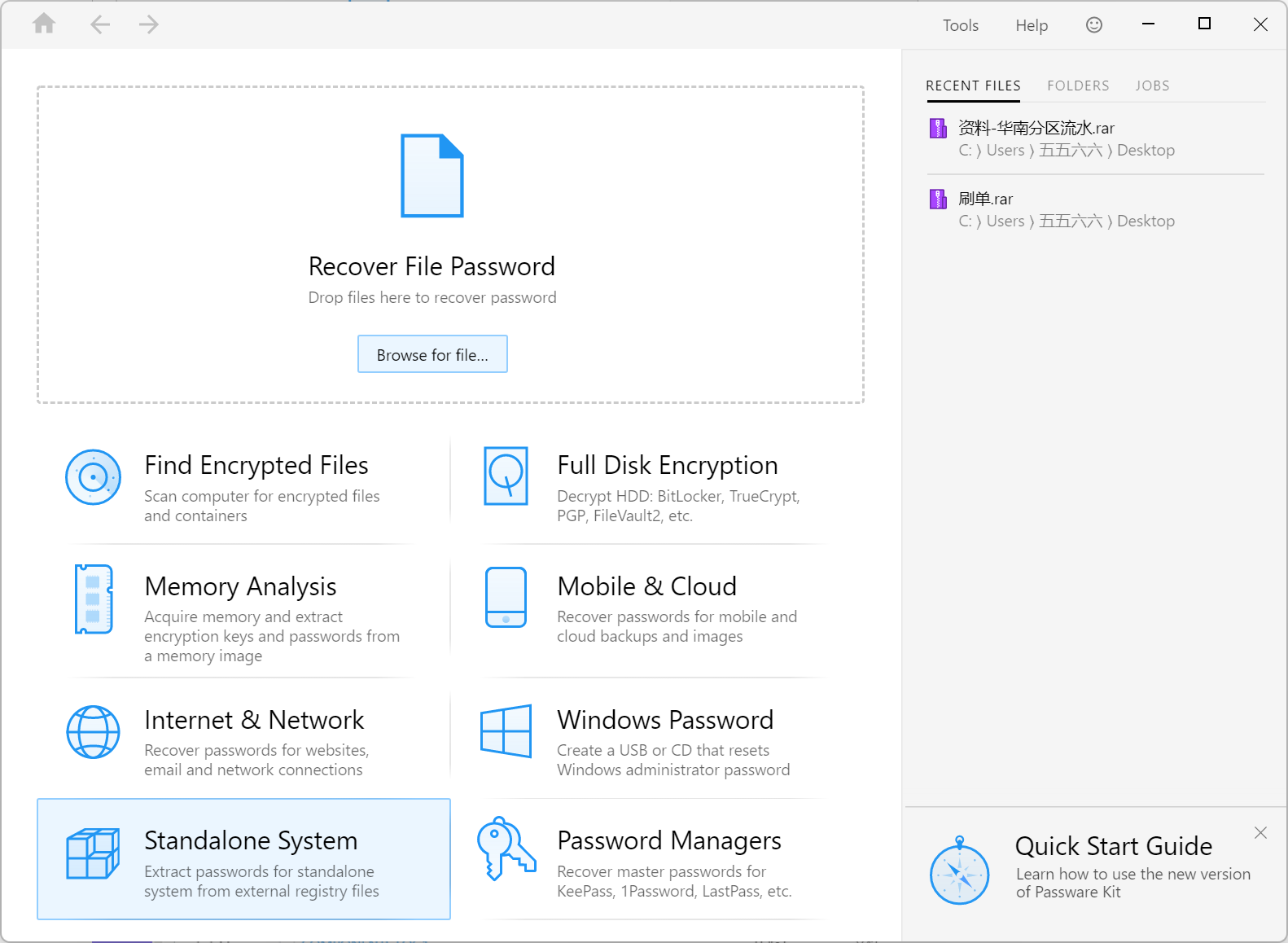Viewport: 1288px width, 943px height.
Task: Choose Internet & Network title
Action: click(x=254, y=720)
